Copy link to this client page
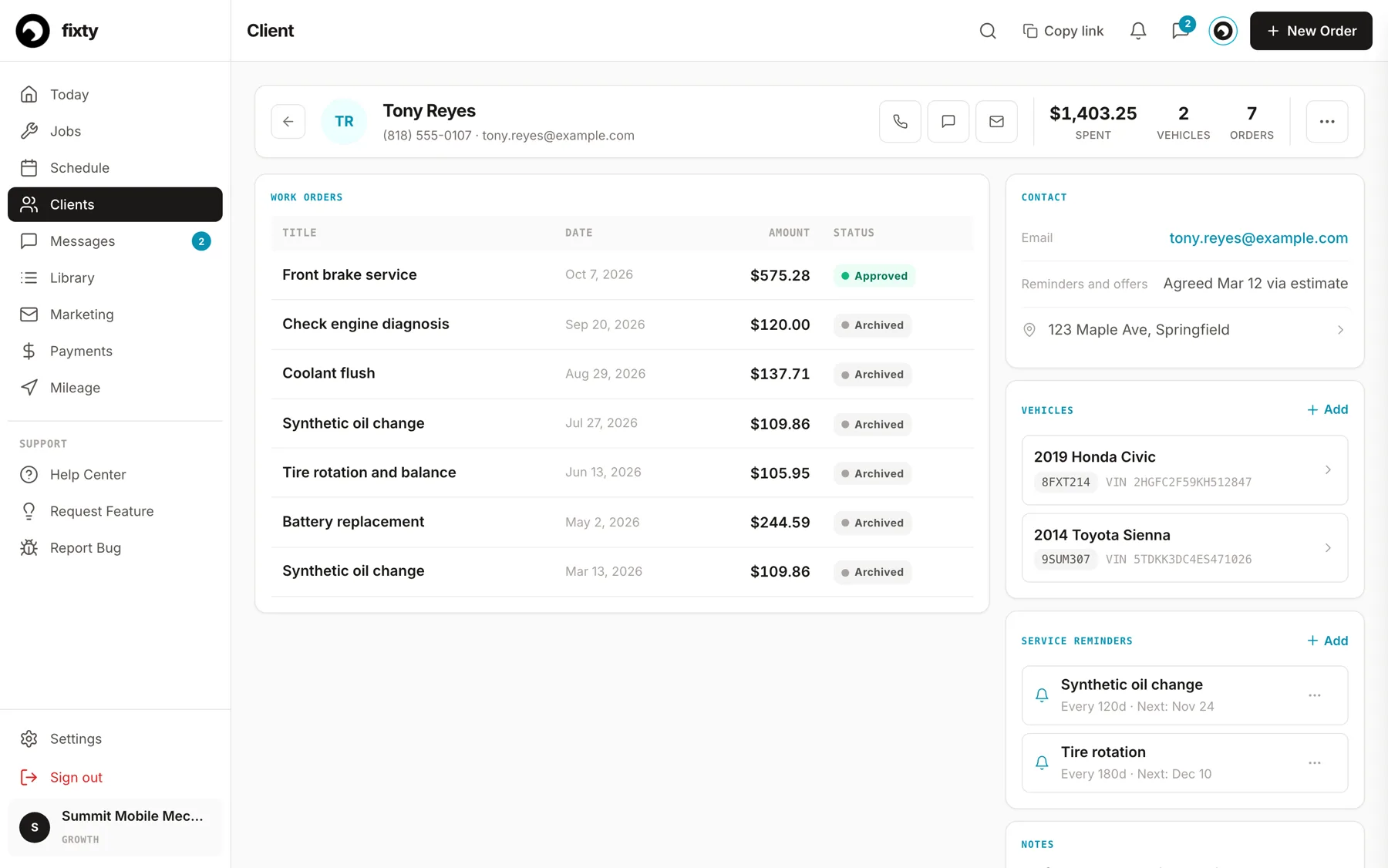The image size is (1388, 868). (1063, 31)
